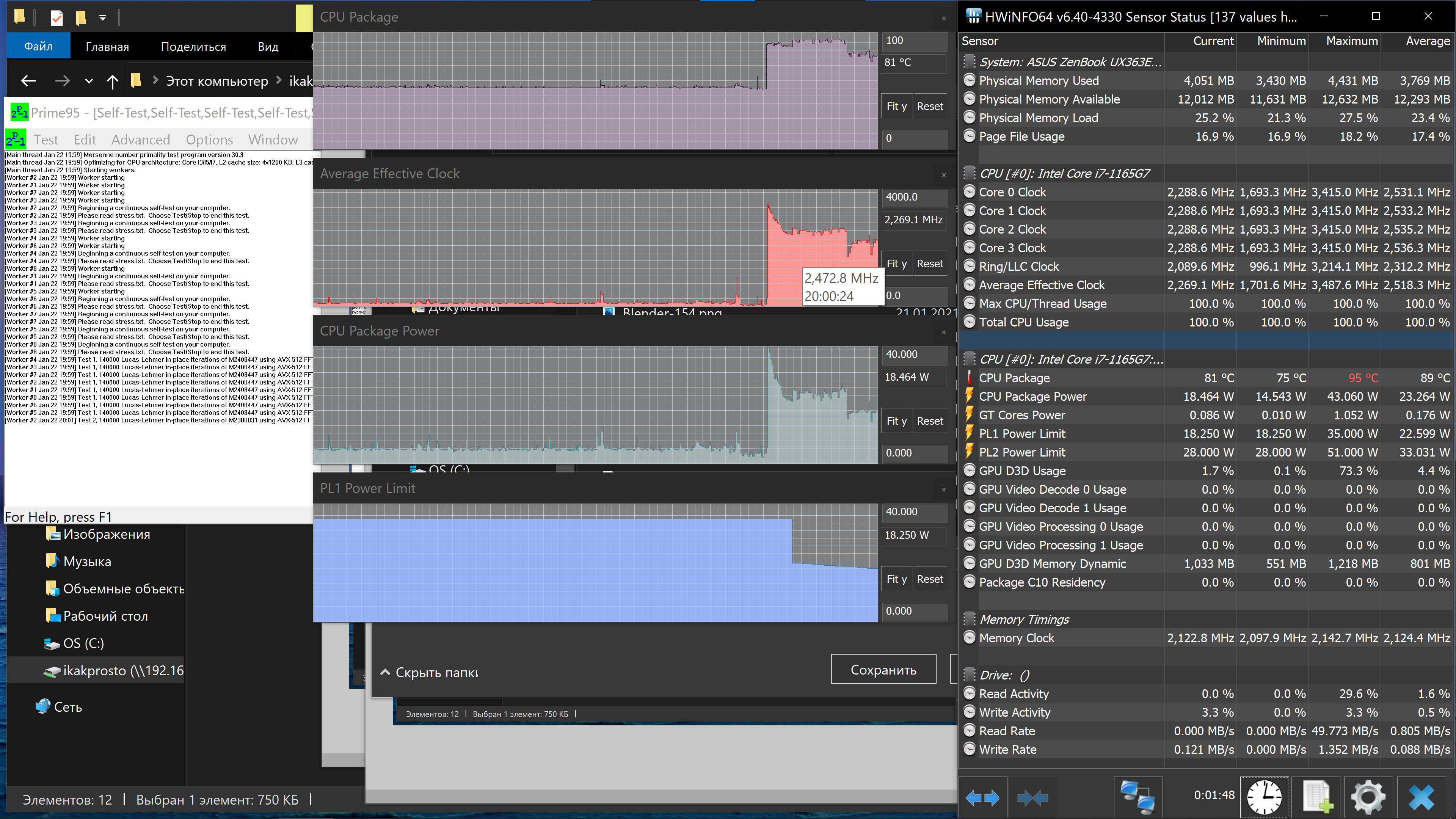Viewport: 1456px width, 819px height.
Task: Close the Average Effective Clock graph
Action: point(943,175)
